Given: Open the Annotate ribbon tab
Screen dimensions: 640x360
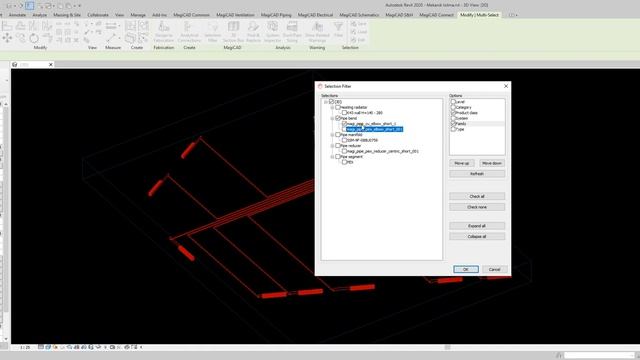Looking at the screenshot, I should coord(17,15).
